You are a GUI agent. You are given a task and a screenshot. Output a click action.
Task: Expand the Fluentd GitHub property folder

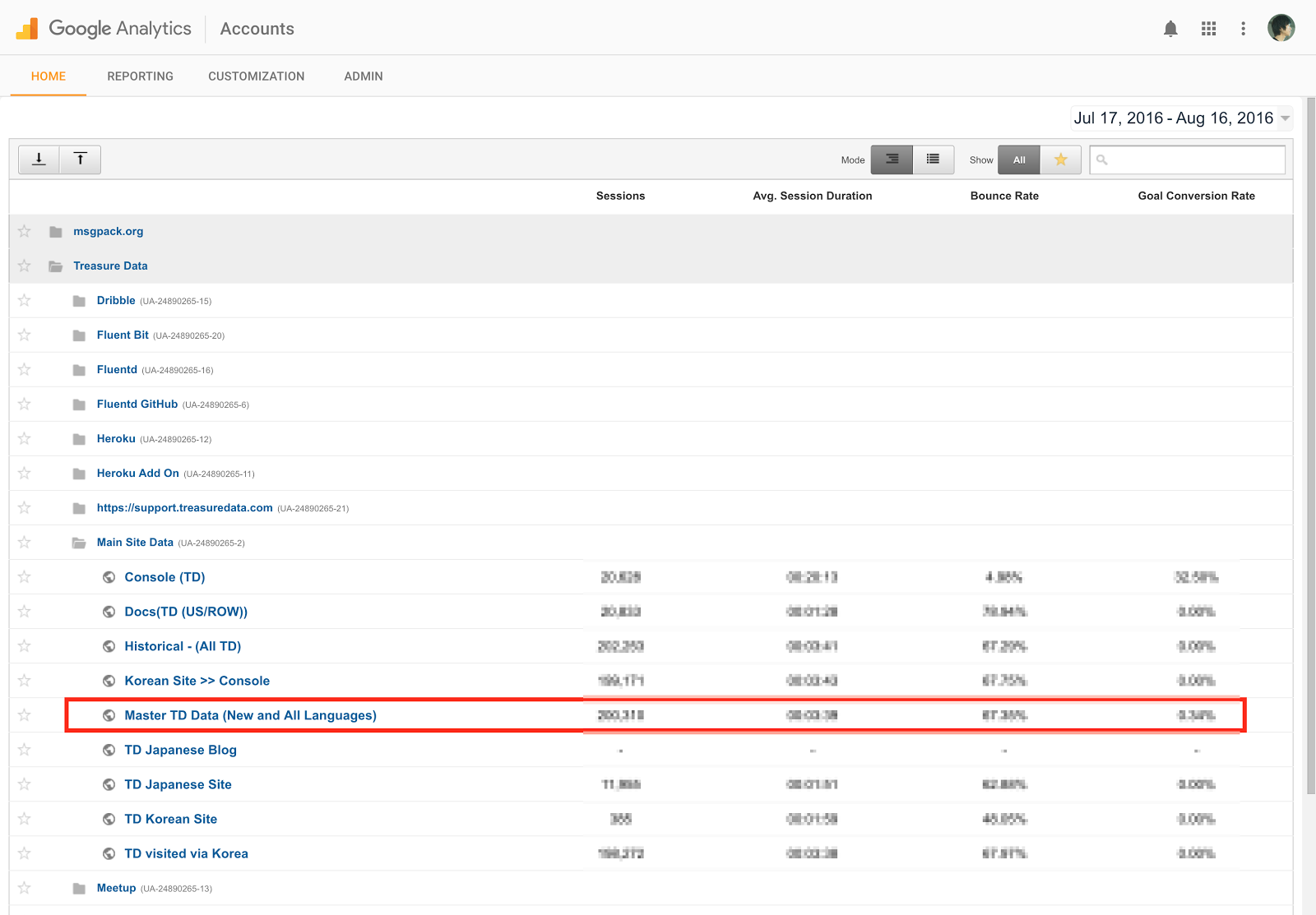pyautogui.click(x=79, y=404)
